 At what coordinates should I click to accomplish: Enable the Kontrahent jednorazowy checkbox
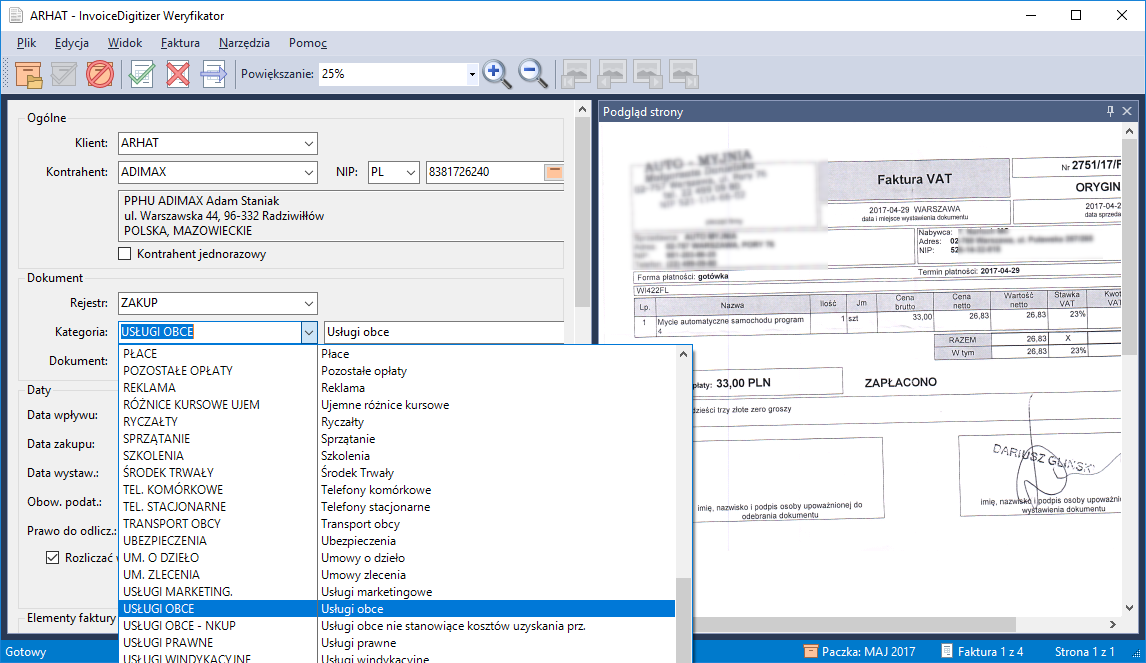pyautogui.click(x=125, y=254)
